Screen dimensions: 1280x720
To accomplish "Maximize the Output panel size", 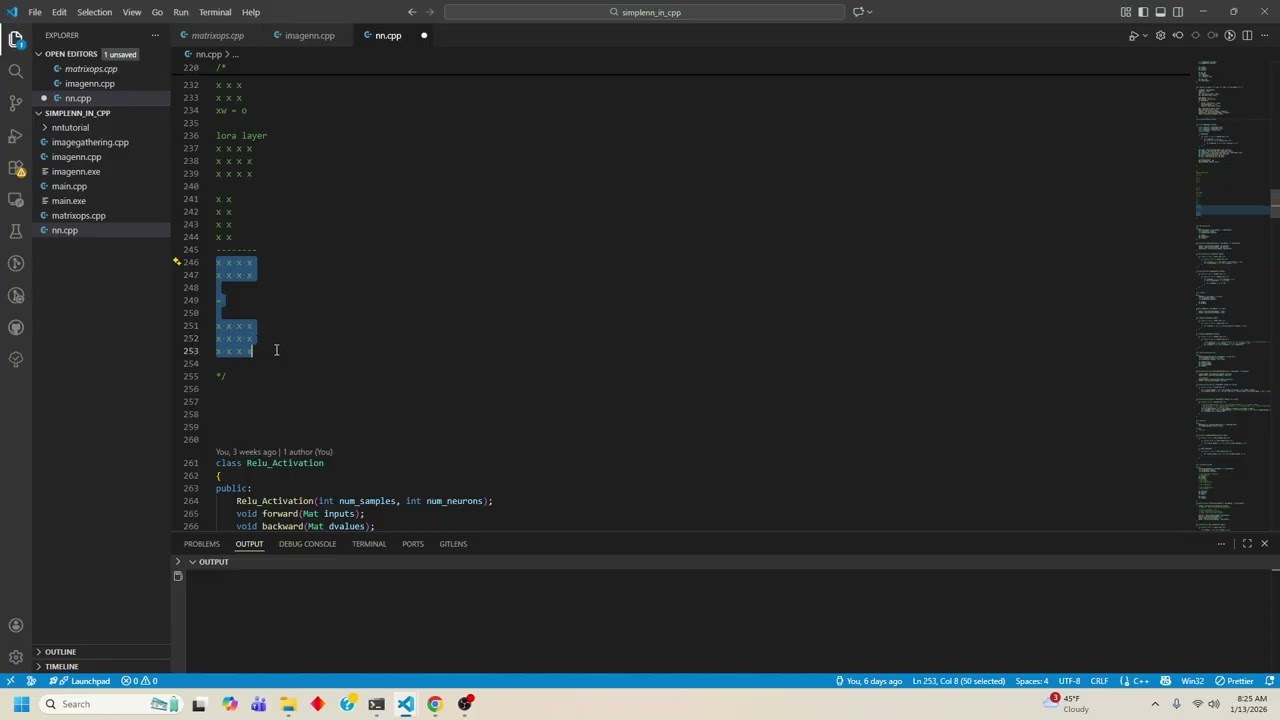I will click(1247, 544).
